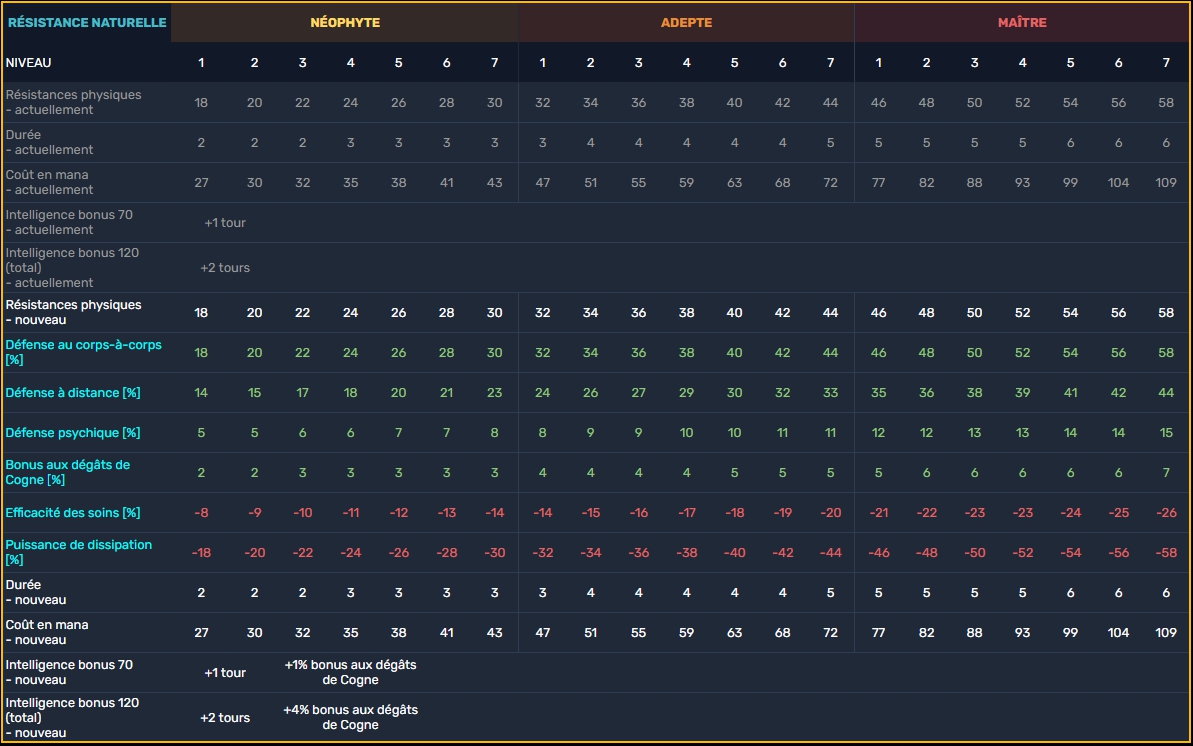Click value 44 in Défense à distance row
The height and width of the screenshot is (746, 1193).
(1166, 393)
